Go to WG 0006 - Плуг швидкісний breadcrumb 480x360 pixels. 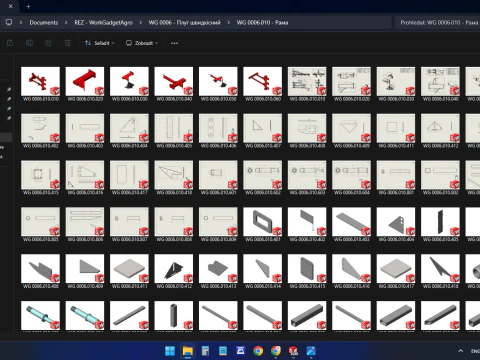184,22
